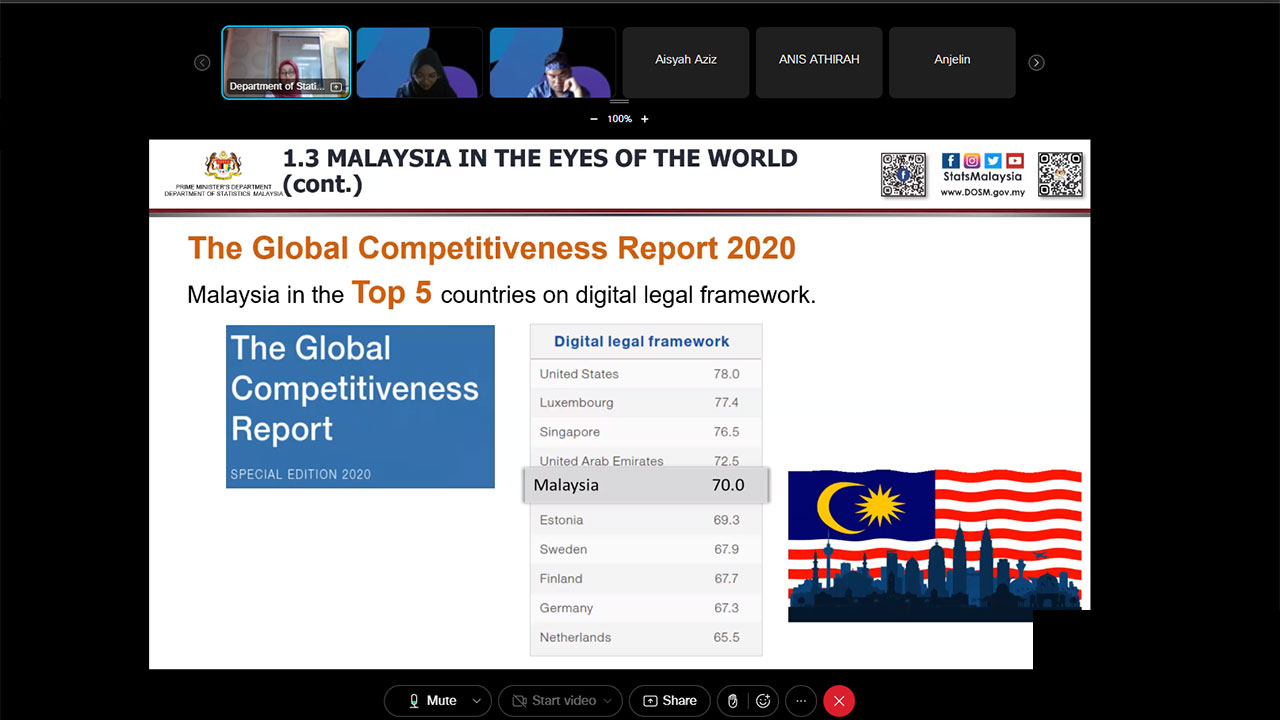
Task: Open the audio options dropdown arrow beside Mute
Action: point(477,701)
